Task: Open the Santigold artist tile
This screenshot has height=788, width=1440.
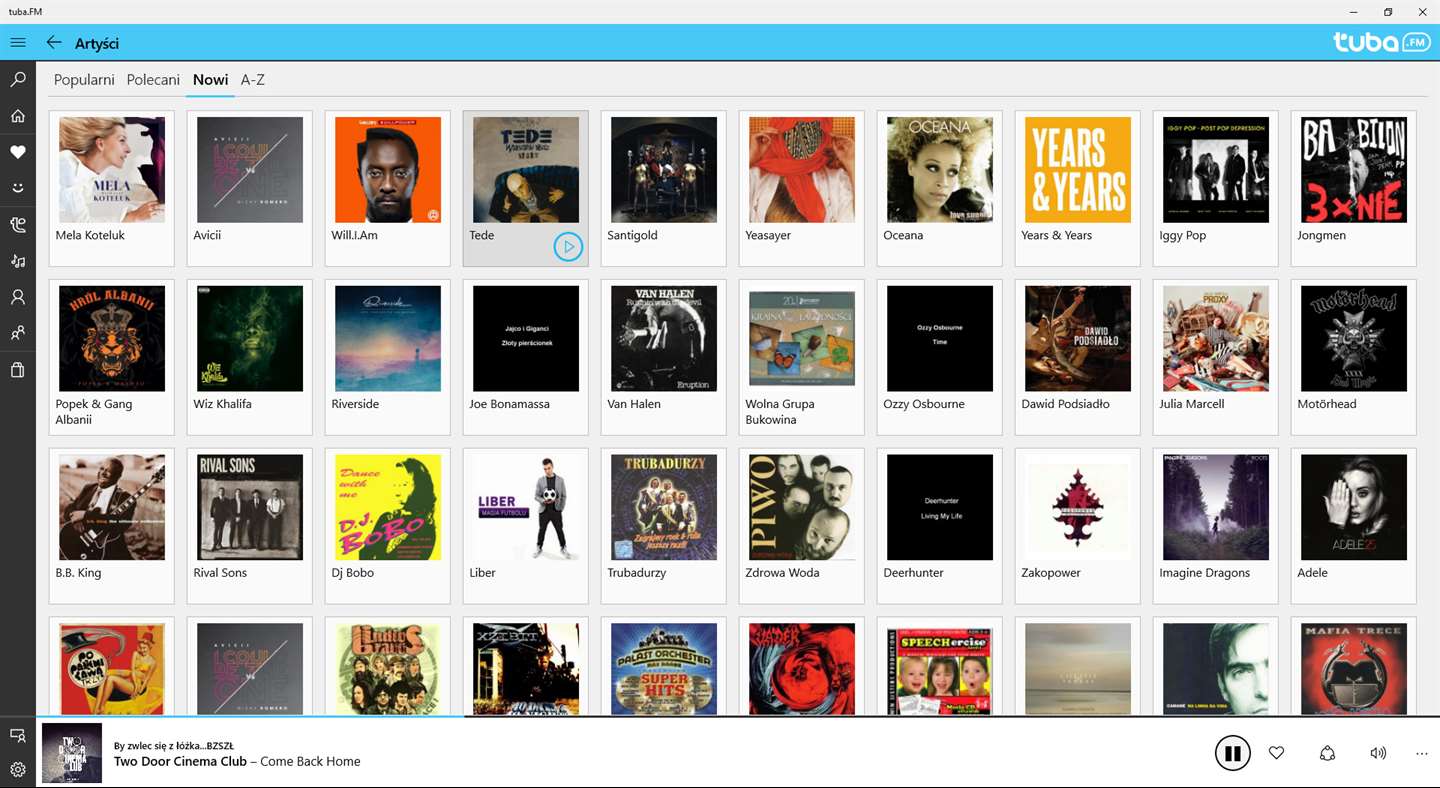Action: (x=664, y=188)
